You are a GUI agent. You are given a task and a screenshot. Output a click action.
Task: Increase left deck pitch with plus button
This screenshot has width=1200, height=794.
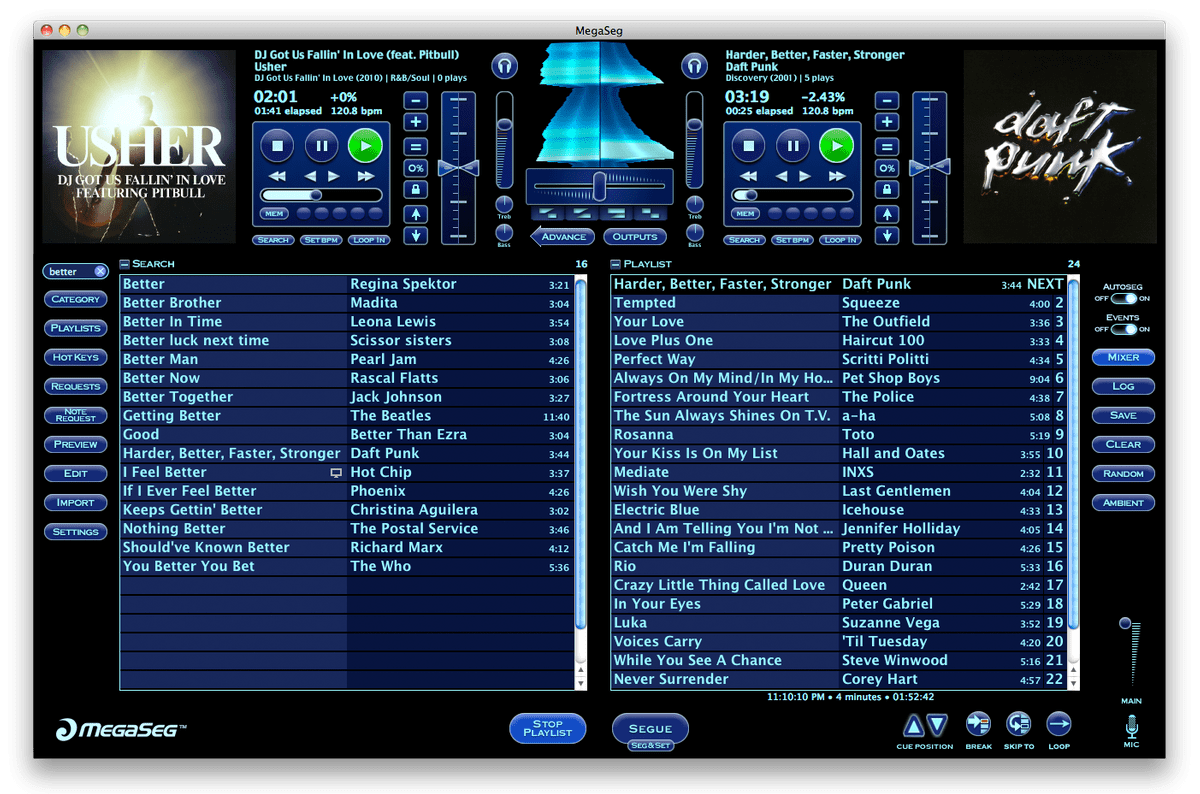(416, 122)
